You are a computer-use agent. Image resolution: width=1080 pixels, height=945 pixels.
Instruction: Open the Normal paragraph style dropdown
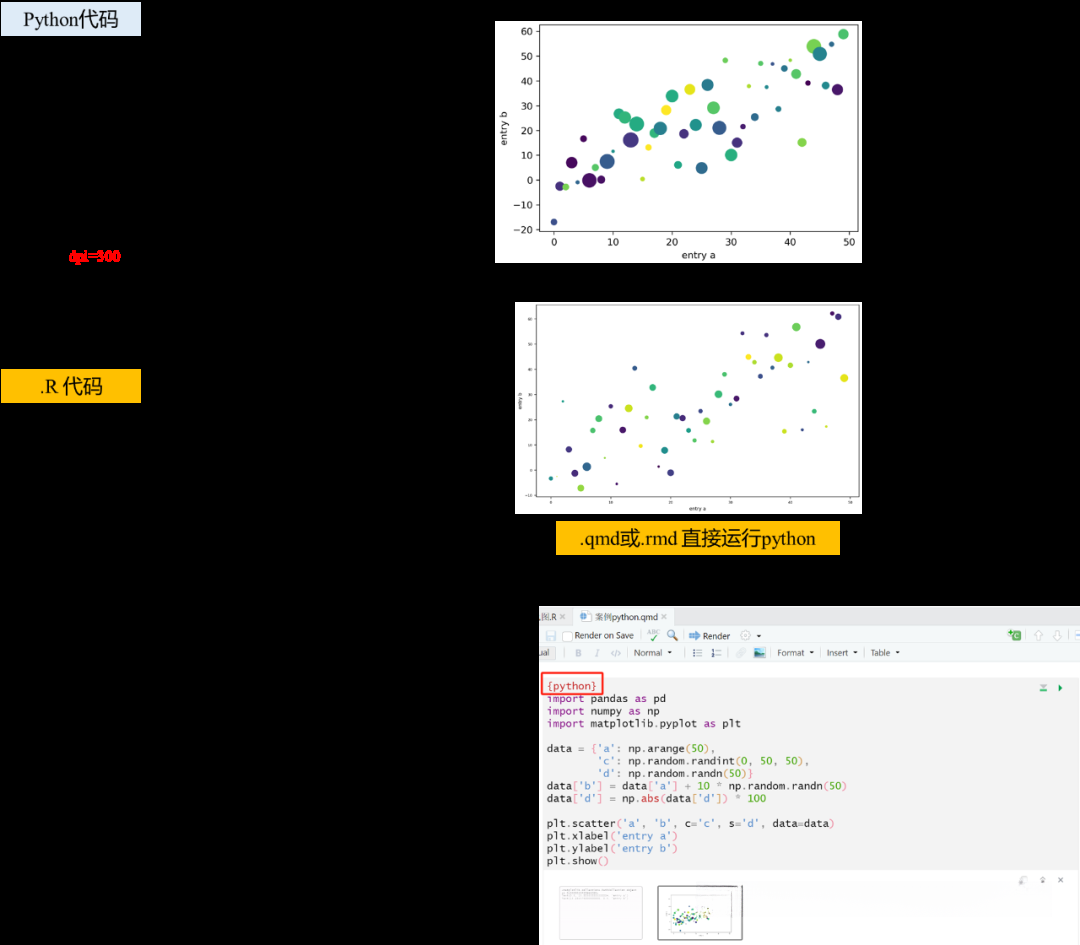pyautogui.click(x=652, y=653)
